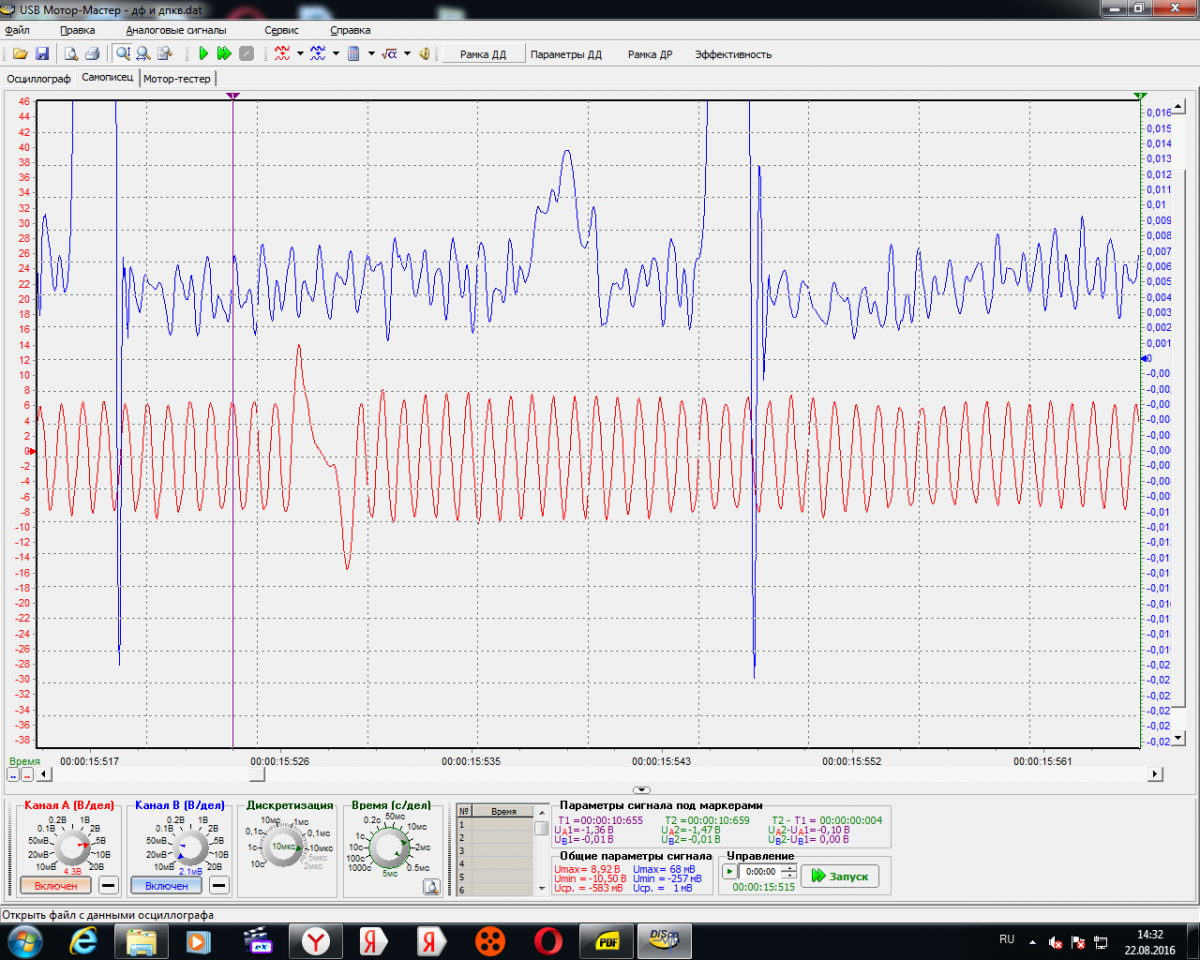This screenshot has width=1200, height=960.
Task: Click purple marker triangle at chart top
Action: coord(233,95)
